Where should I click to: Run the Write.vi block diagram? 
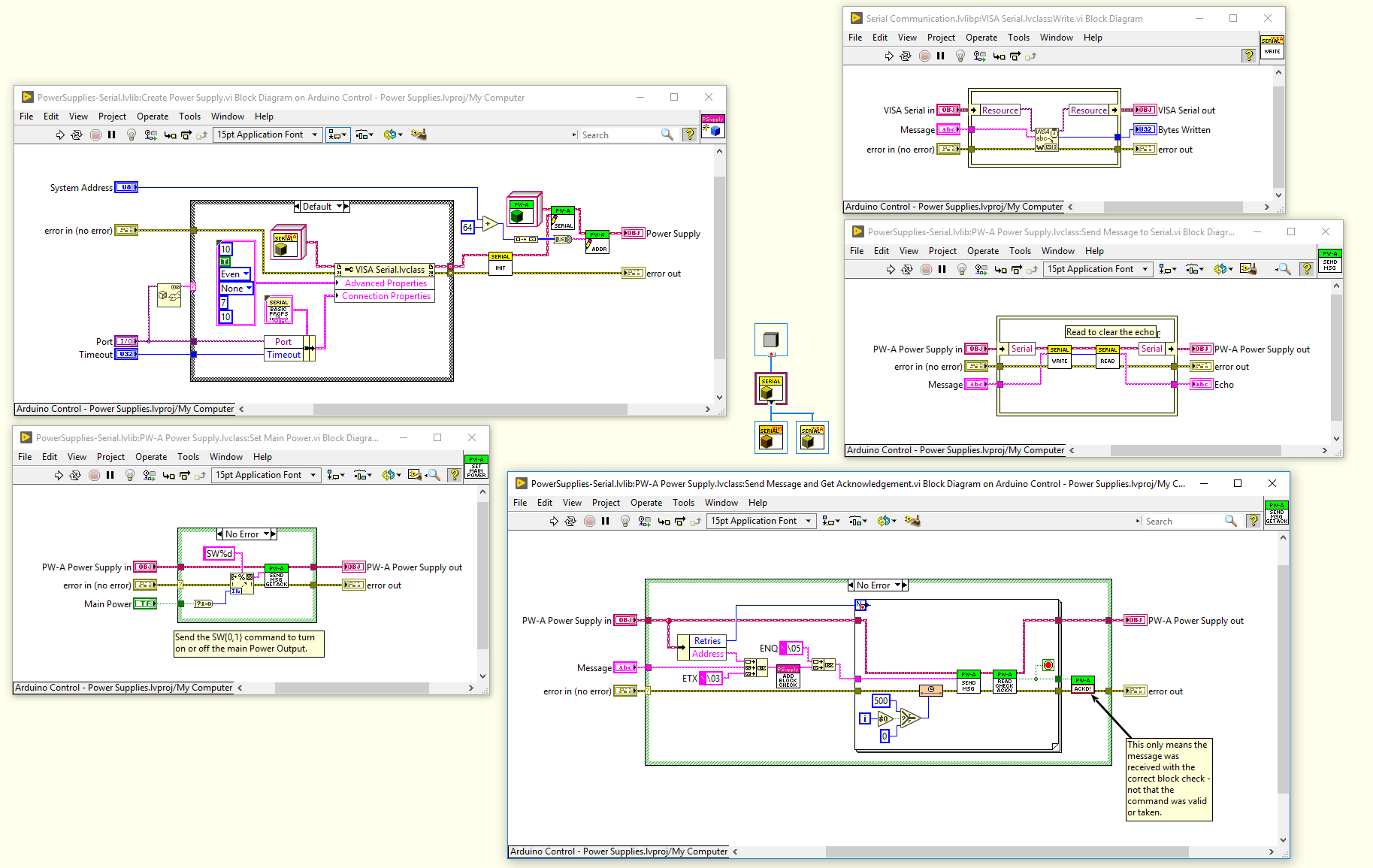(x=889, y=56)
